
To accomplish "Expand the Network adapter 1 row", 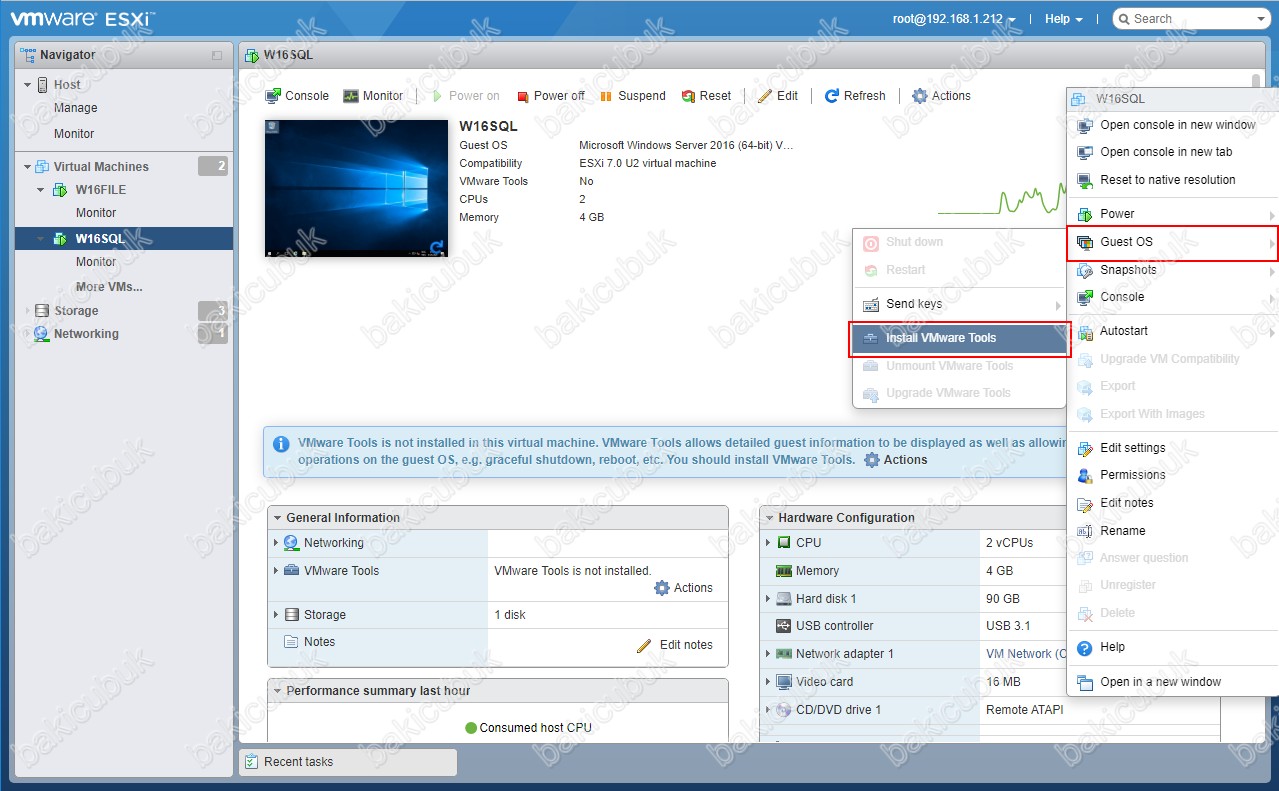I will point(768,654).
